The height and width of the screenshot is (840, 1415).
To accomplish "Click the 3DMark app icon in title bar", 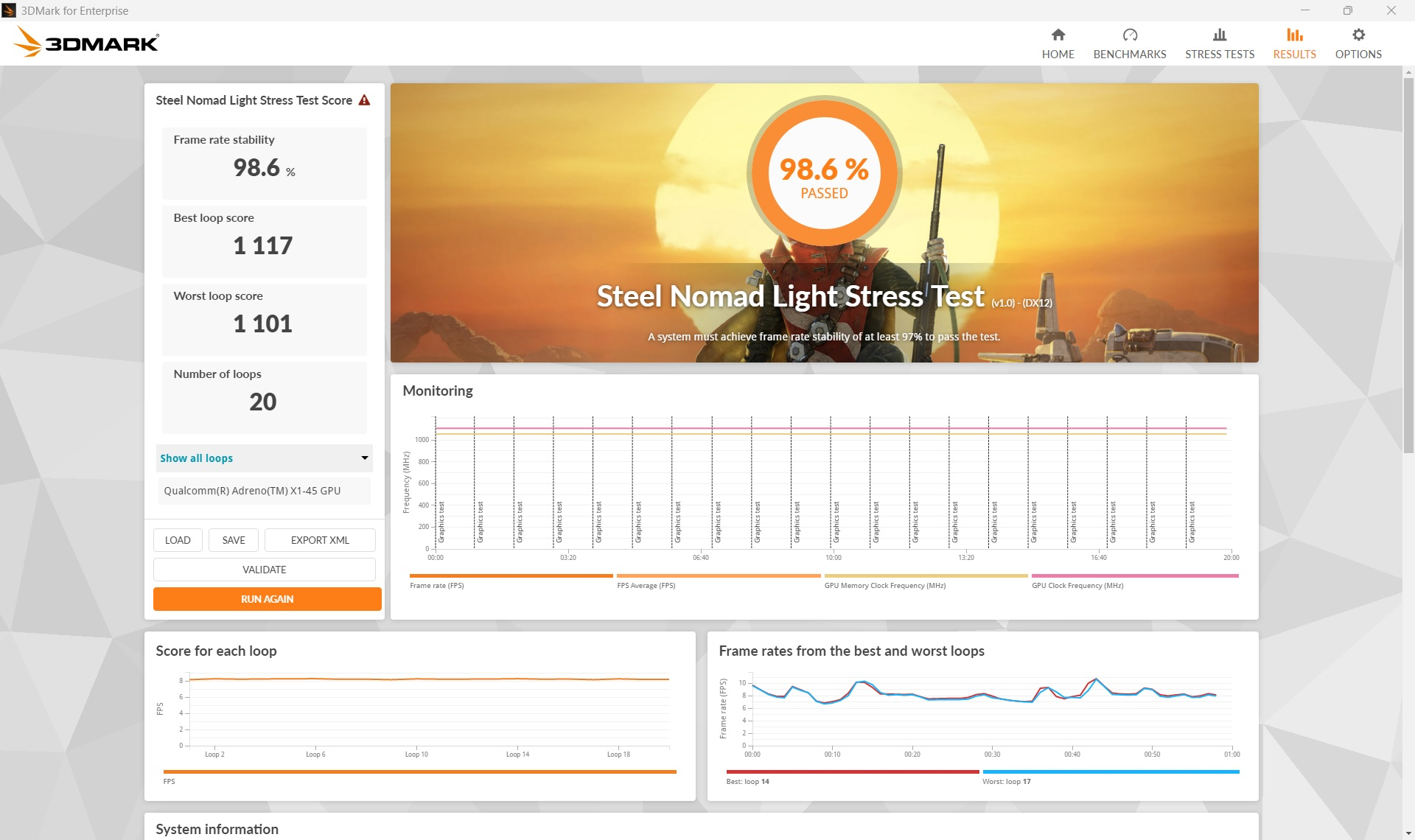I will (9, 10).
